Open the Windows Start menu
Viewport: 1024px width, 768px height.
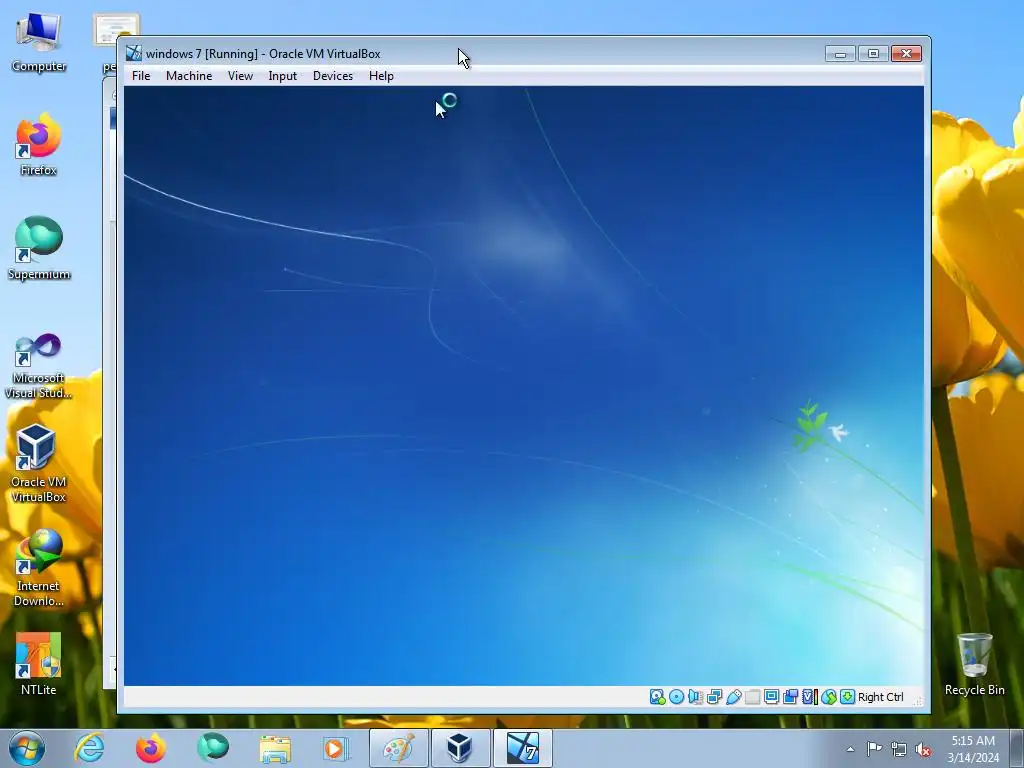pos(27,748)
